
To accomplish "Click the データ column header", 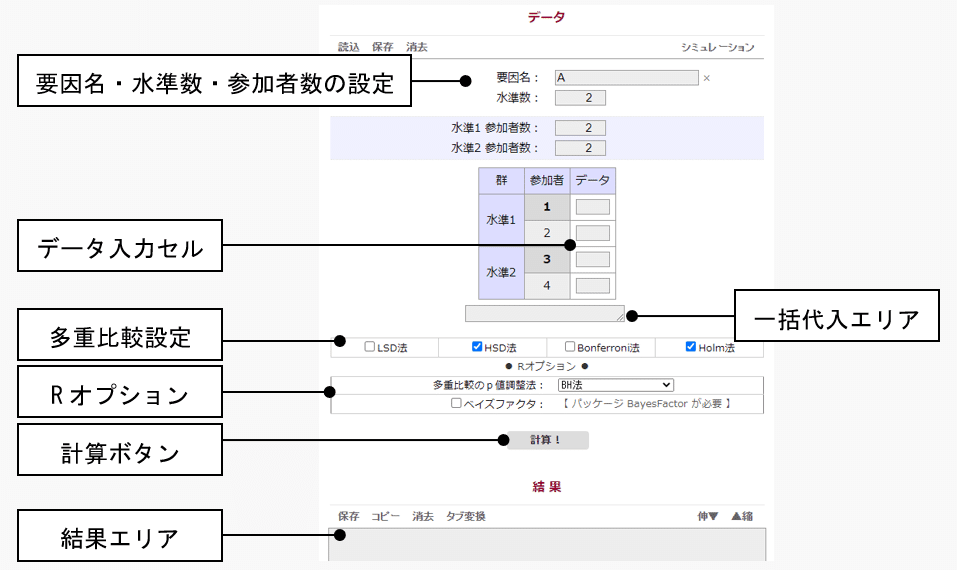I will pyautogui.click(x=593, y=181).
